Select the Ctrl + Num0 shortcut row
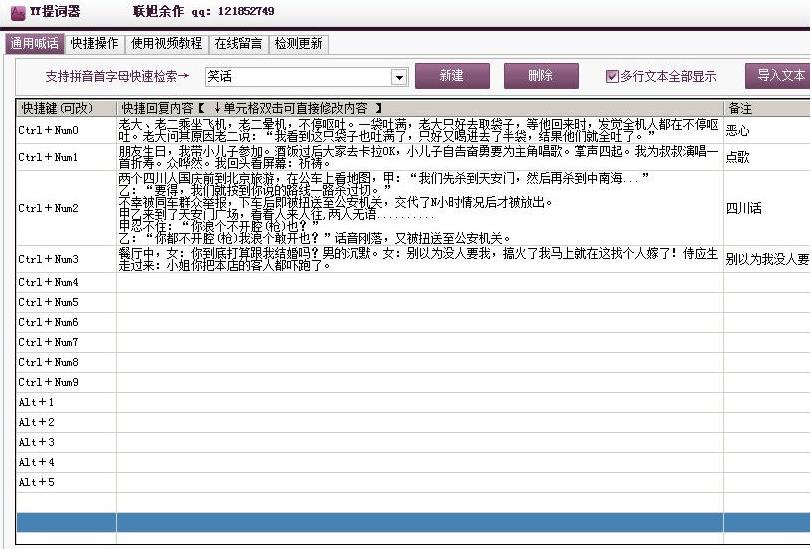The width and height of the screenshot is (811, 549). 66,130
